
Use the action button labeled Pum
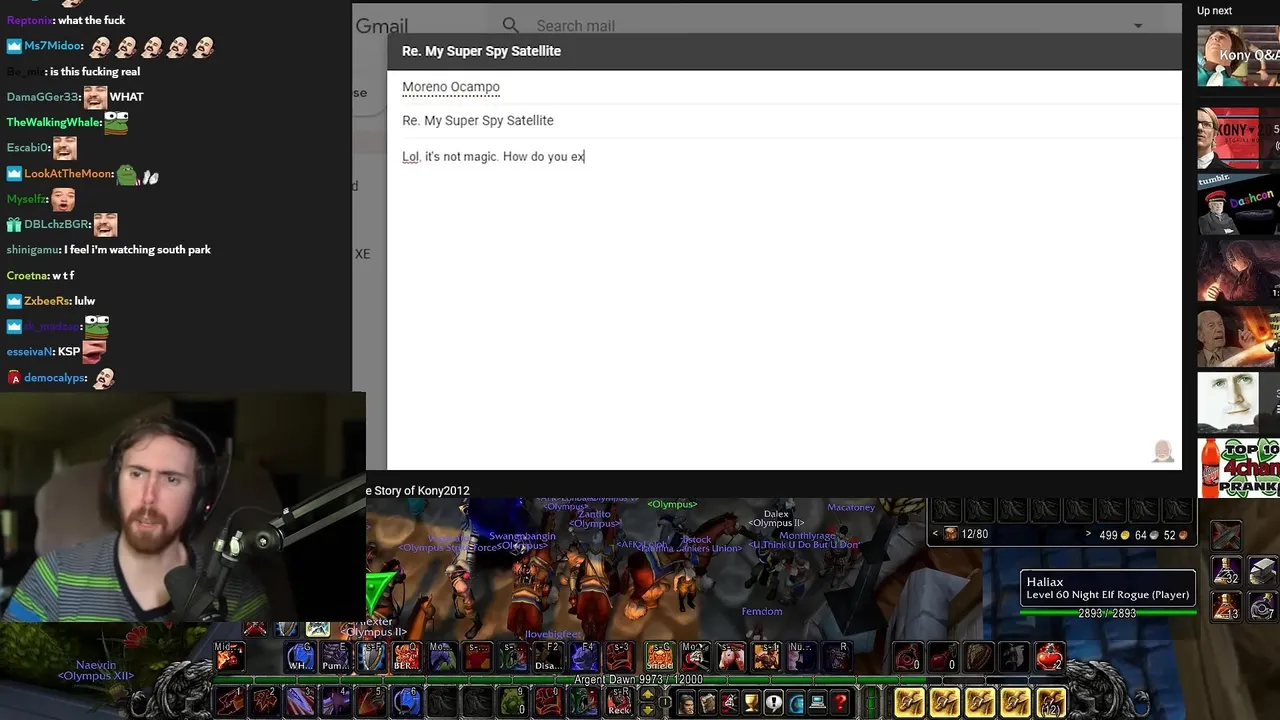click(x=336, y=656)
